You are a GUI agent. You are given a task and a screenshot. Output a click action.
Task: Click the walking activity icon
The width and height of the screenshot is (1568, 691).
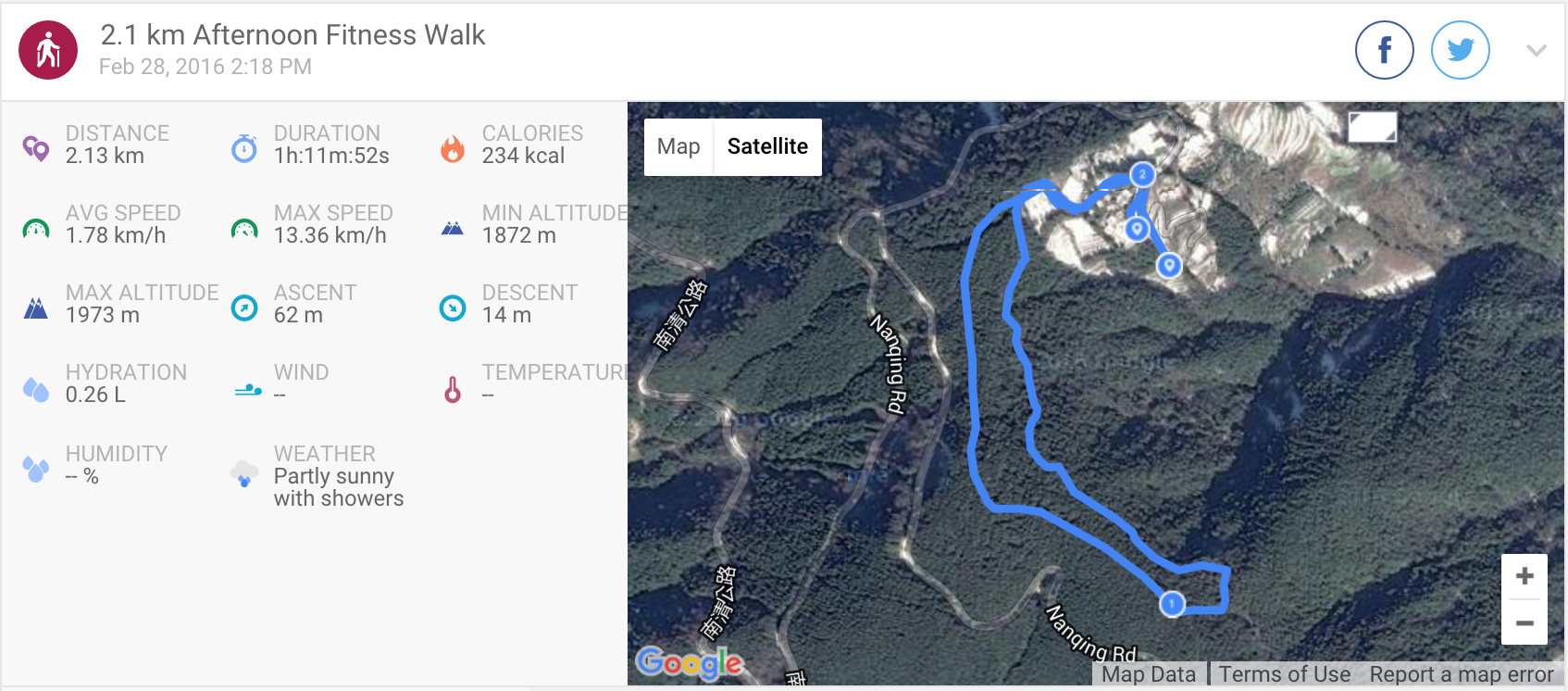point(48,50)
